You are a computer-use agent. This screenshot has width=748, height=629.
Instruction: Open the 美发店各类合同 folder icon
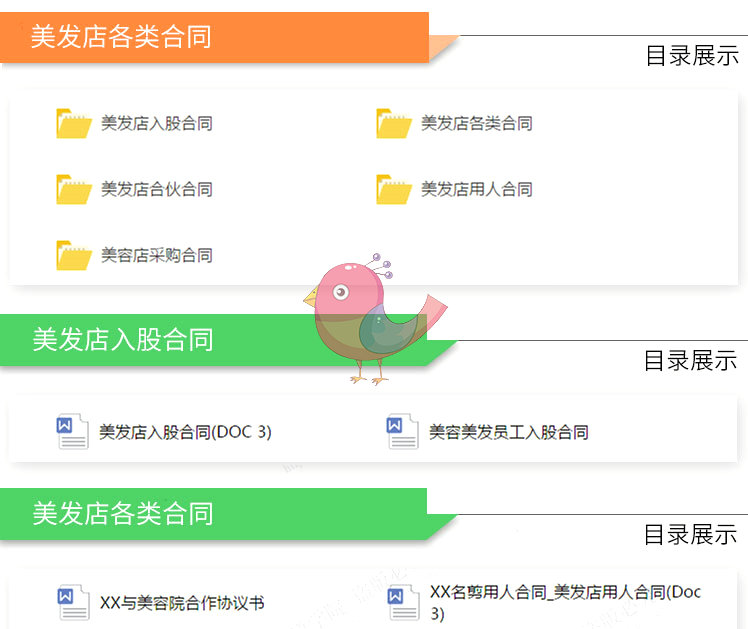click(x=394, y=124)
